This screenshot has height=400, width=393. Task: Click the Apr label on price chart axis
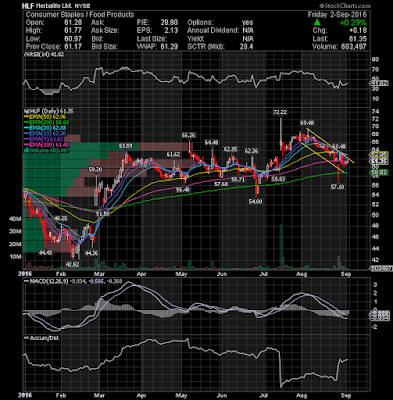pos(142,274)
